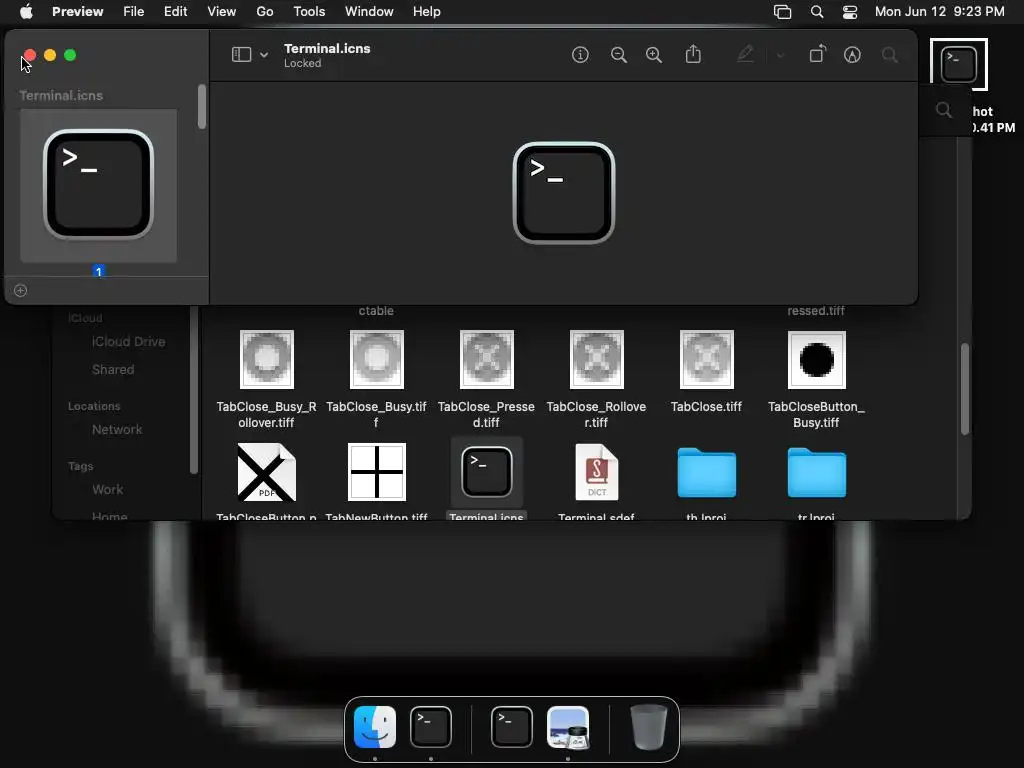The height and width of the screenshot is (768, 1024).
Task: Click the Preview sidebar scrollbar
Action: click(x=202, y=106)
